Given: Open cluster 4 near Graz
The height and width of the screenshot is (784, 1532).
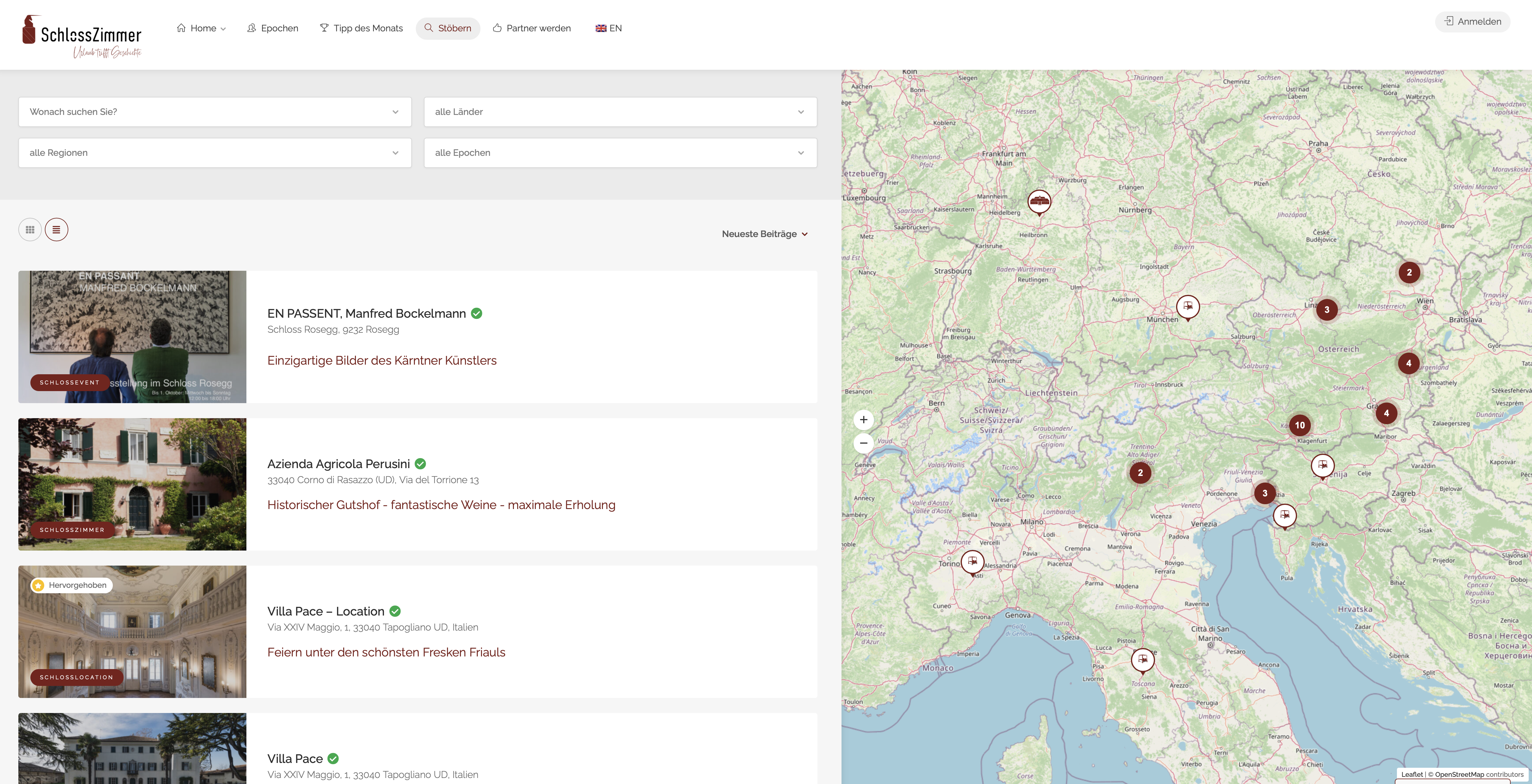Looking at the screenshot, I should tap(1386, 413).
